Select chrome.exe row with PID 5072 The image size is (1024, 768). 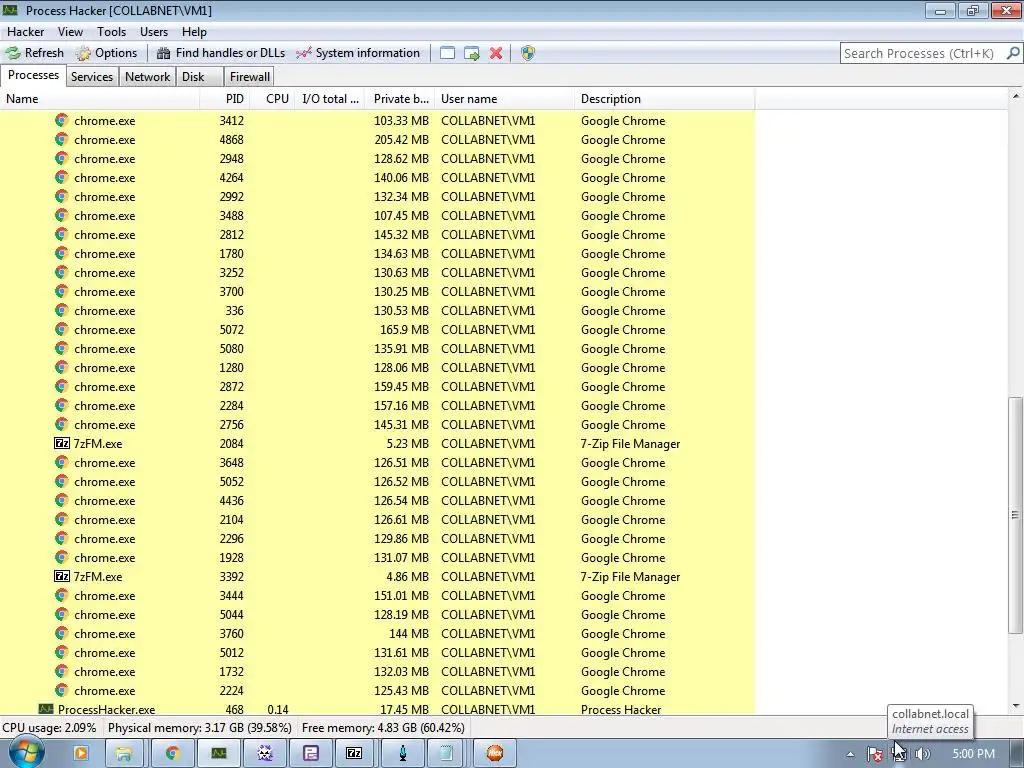coord(377,330)
